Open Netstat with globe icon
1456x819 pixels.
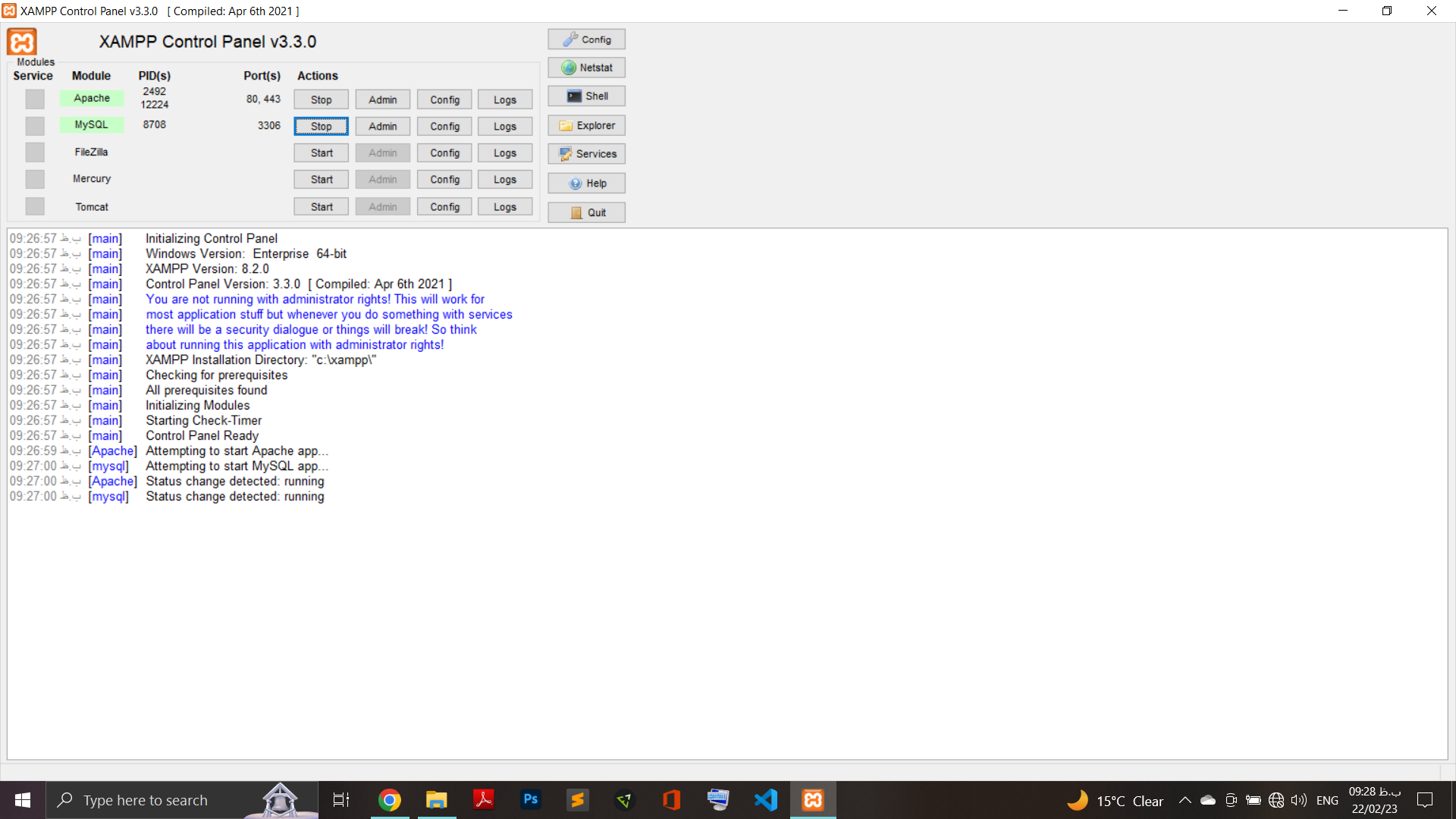pos(586,67)
